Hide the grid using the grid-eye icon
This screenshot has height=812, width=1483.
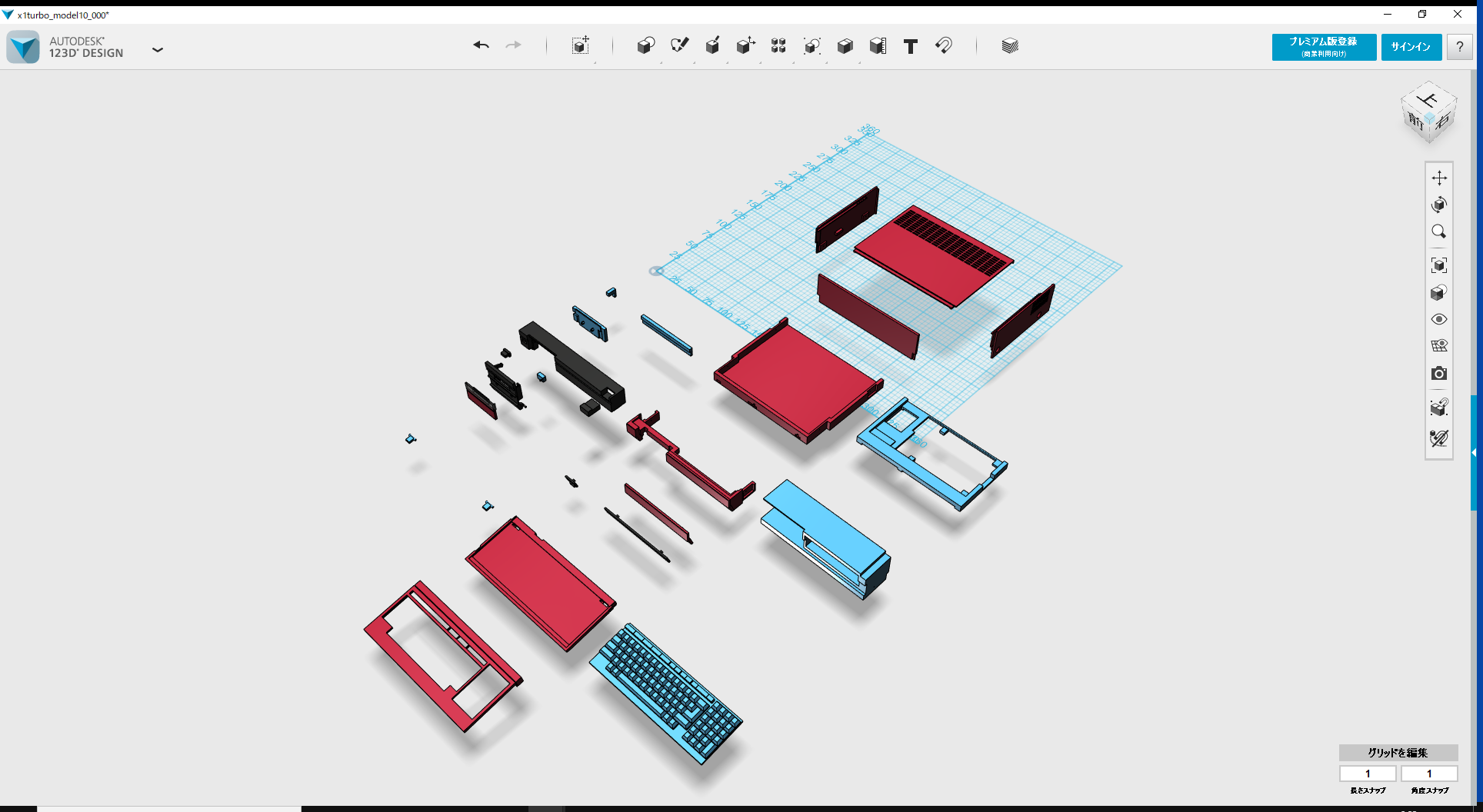[x=1439, y=346]
